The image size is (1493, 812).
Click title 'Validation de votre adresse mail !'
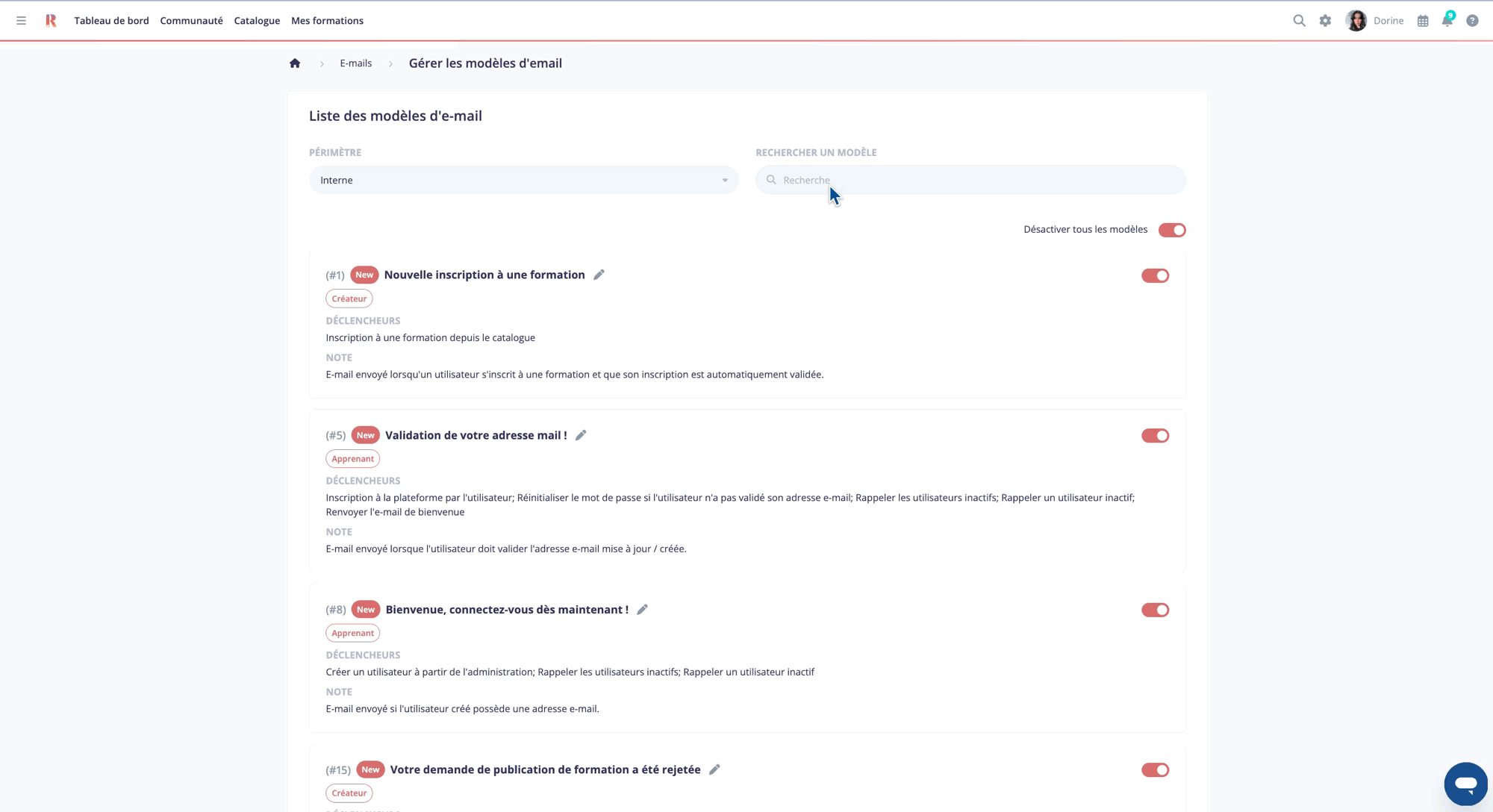click(x=476, y=435)
